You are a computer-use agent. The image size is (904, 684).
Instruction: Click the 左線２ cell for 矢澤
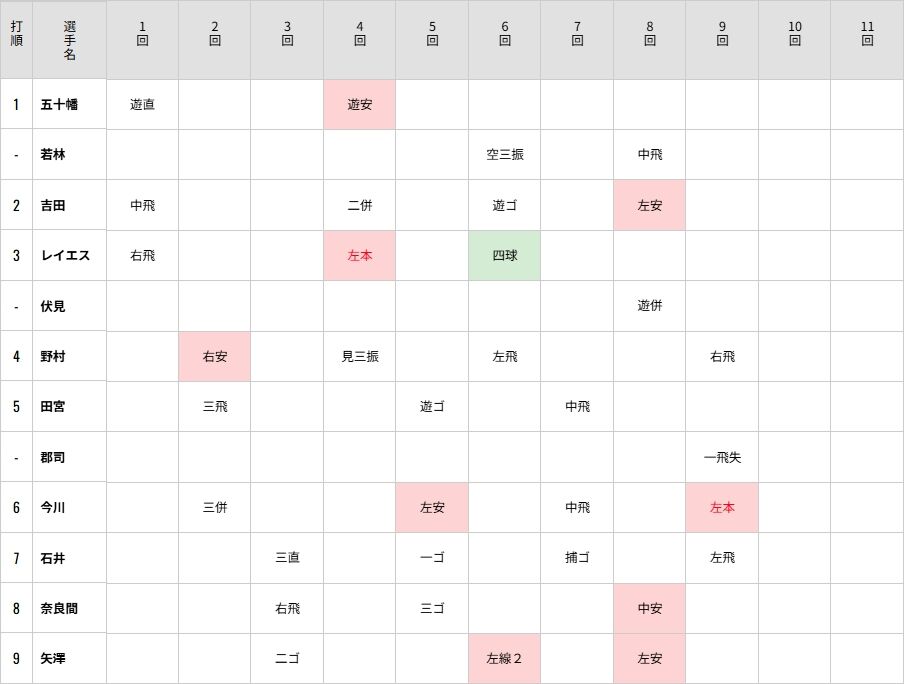pos(504,659)
